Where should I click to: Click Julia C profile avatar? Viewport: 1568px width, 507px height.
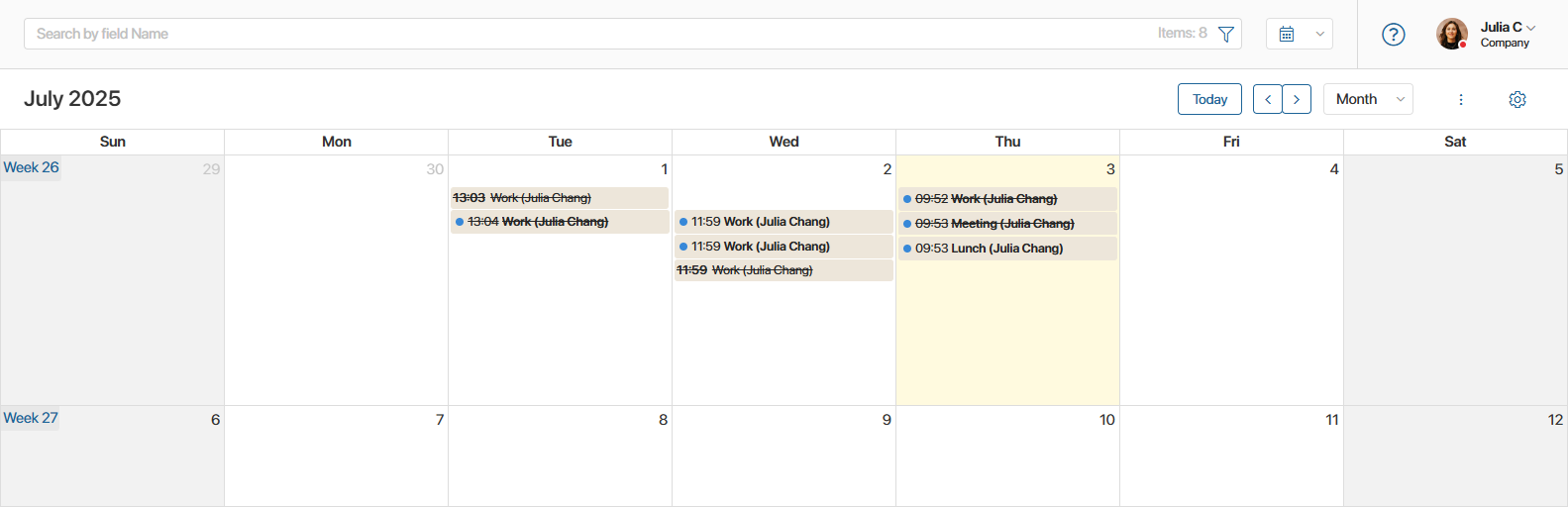[1452, 34]
